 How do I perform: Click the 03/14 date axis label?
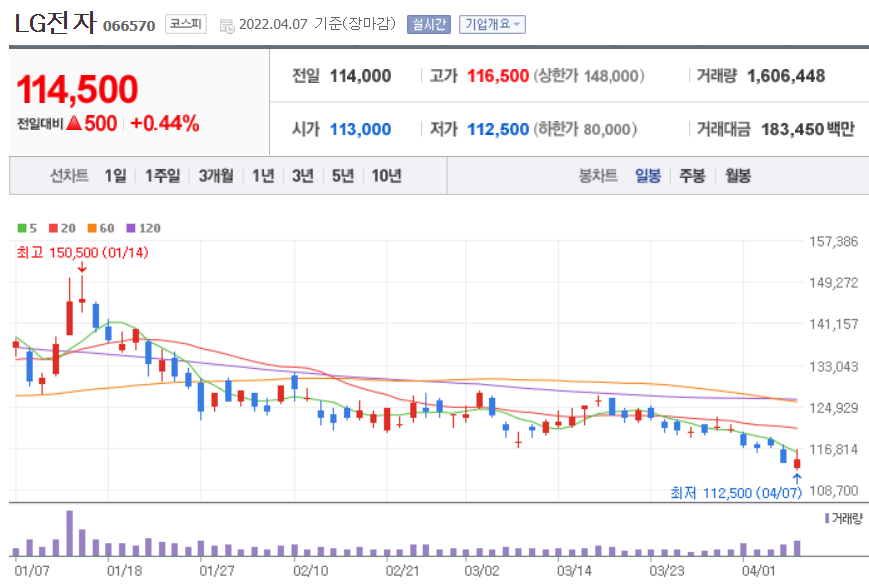[574, 571]
